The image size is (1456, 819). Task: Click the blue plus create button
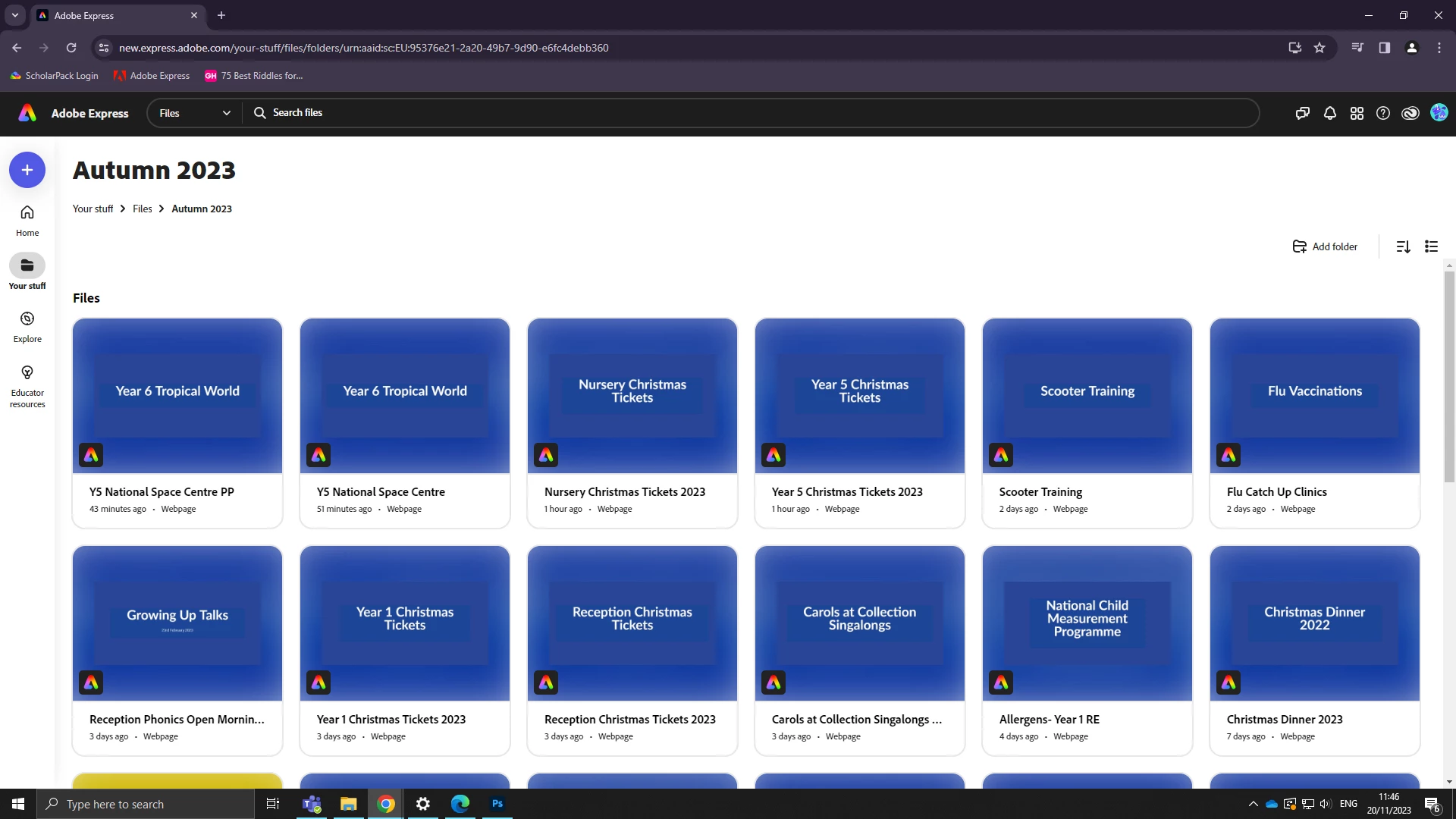coord(27,170)
